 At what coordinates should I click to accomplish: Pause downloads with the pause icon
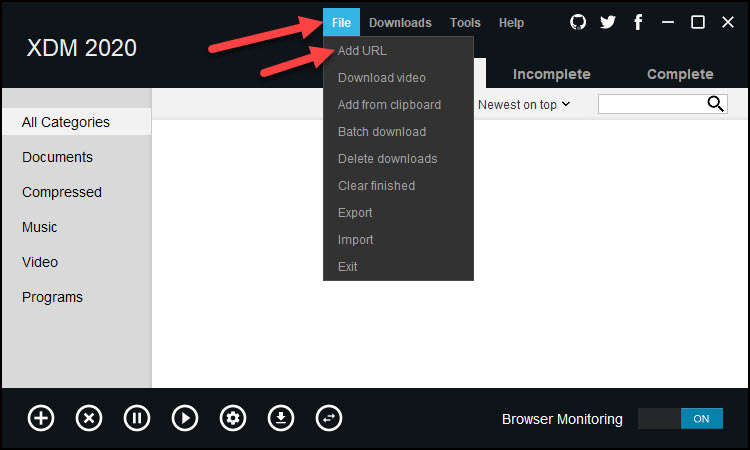click(x=137, y=418)
